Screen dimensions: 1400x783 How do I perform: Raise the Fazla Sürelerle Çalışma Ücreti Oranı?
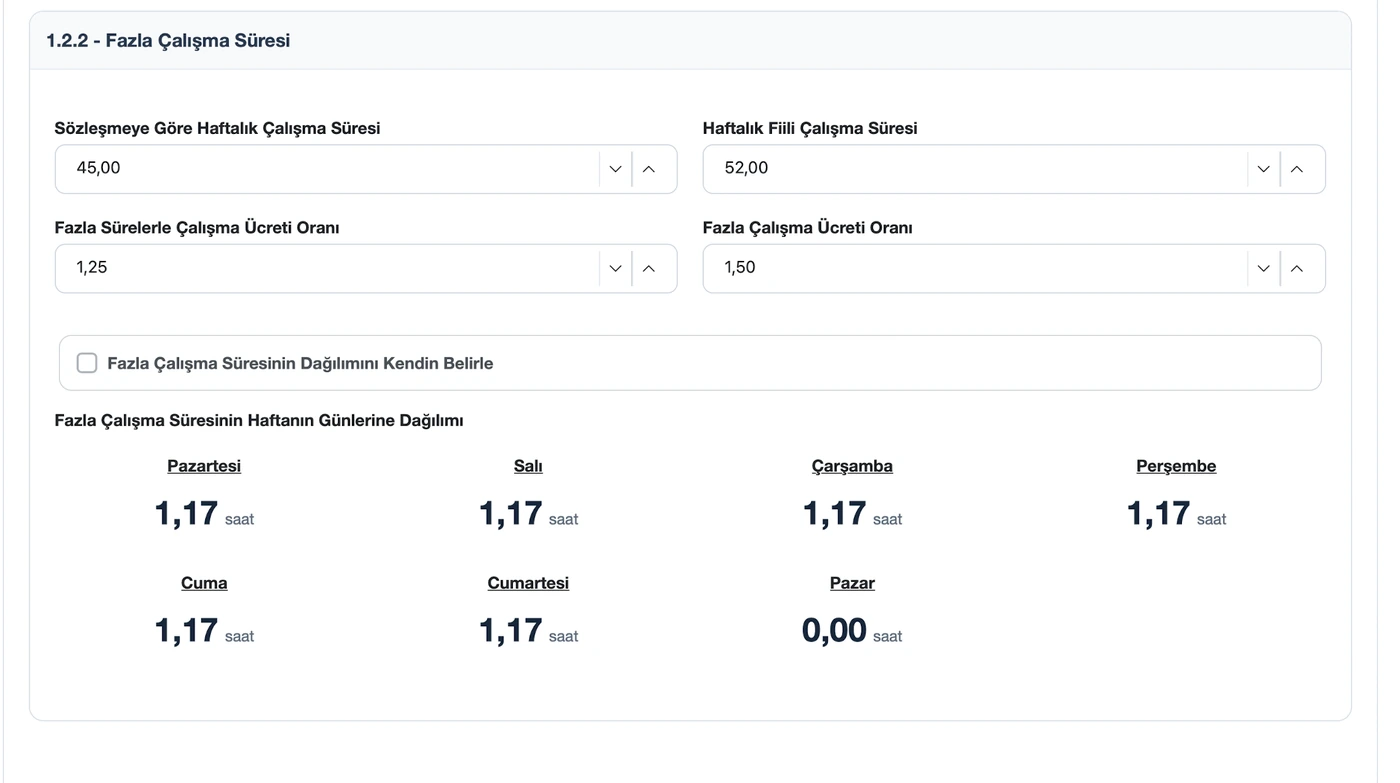coord(649,268)
